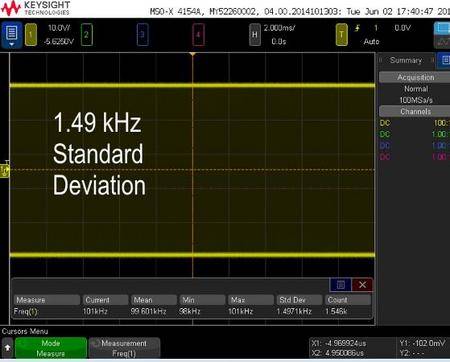Click green DC coupling for channel 2
This screenshot has height=362, width=450.
(385, 134)
